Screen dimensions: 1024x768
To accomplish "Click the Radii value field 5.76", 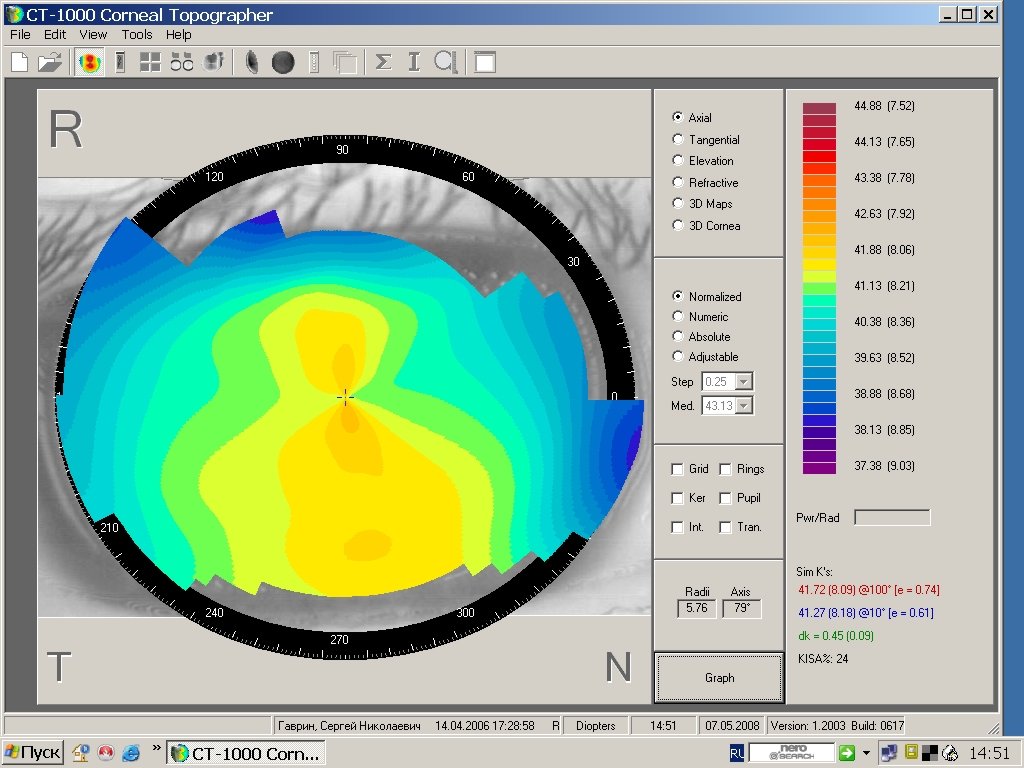I will pyautogui.click(x=697, y=608).
